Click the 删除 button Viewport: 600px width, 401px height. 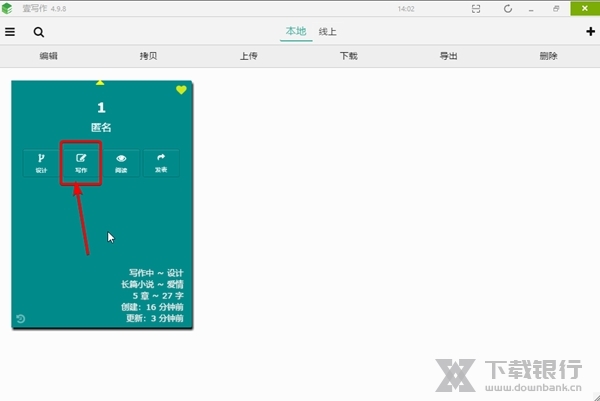pyautogui.click(x=548, y=57)
